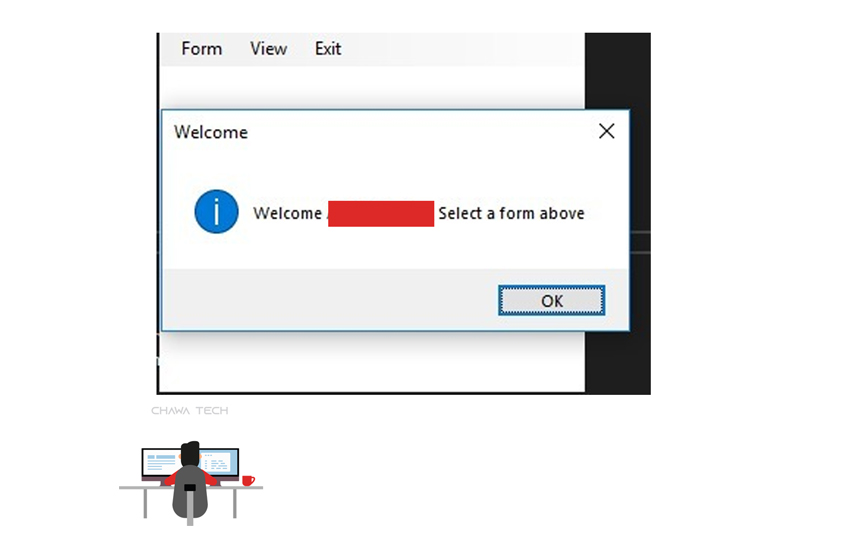Screen dimensions: 850x540
Task: Click the blue information icon
Action: tap(216, 211)
